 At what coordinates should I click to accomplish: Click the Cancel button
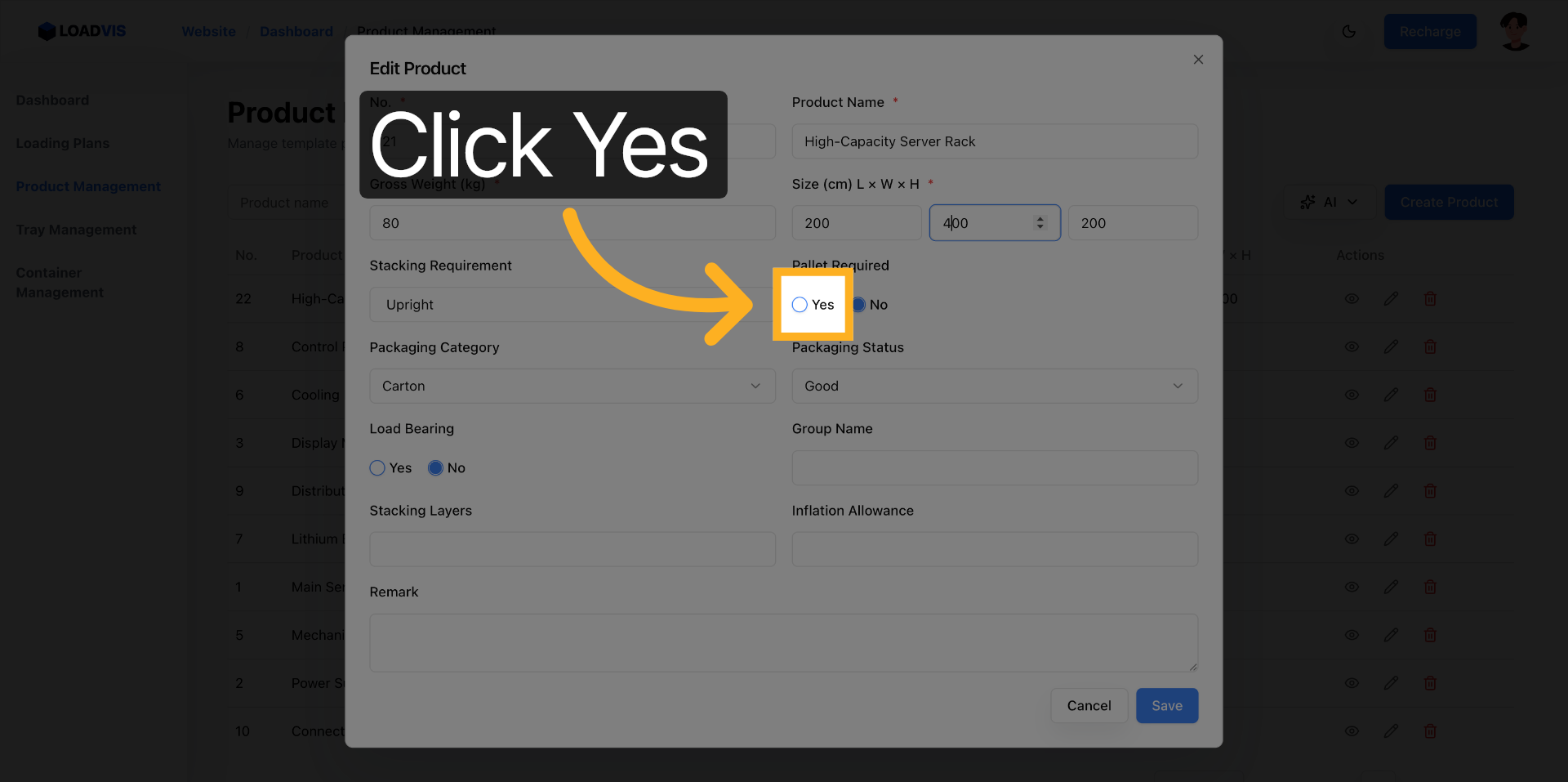[1089, 706]
